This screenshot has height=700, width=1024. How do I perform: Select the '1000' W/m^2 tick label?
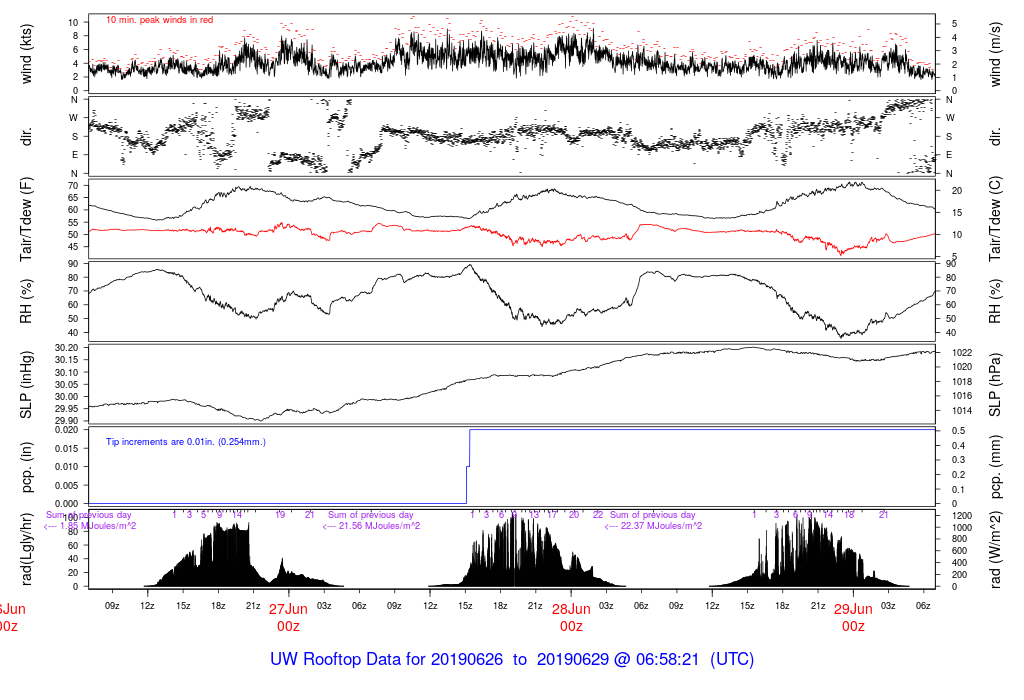[x=962, y=528]
